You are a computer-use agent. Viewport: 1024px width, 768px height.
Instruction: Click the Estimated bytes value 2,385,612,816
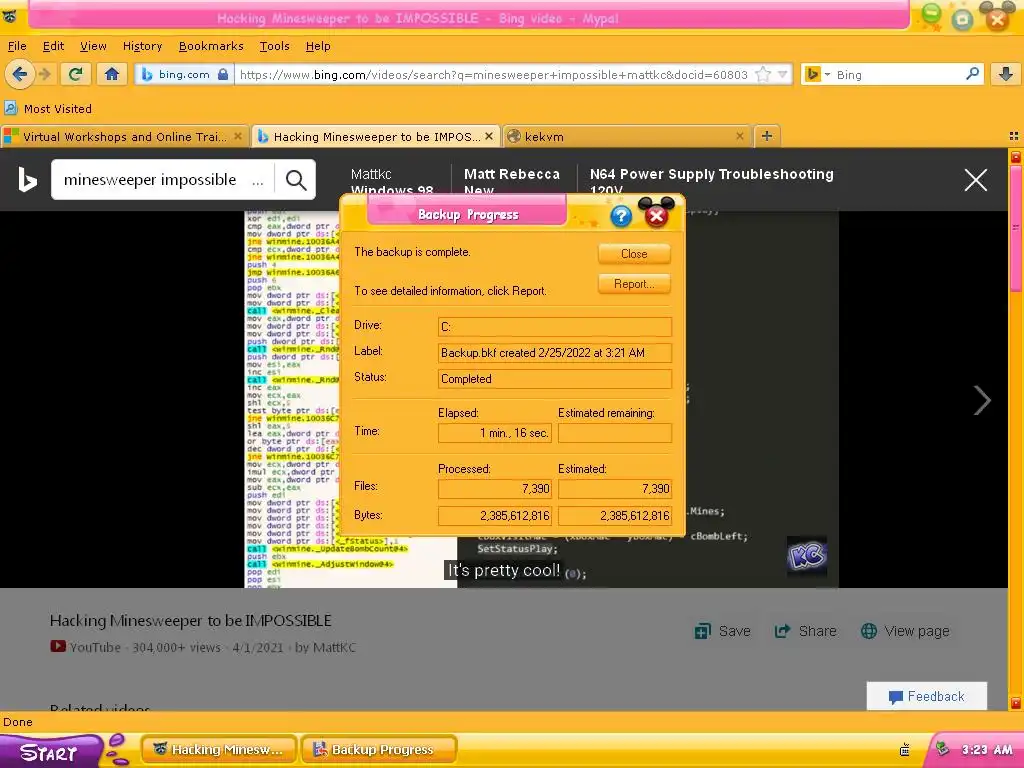(615, 515)
